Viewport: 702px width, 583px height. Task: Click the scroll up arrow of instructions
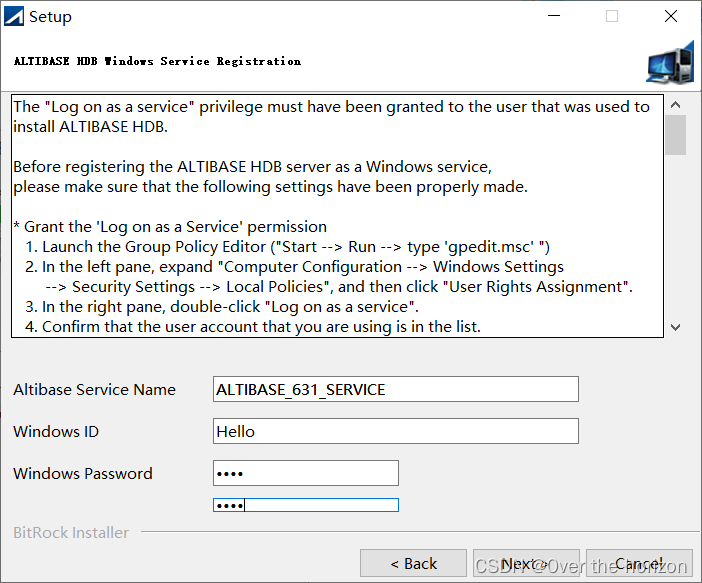click(x=676, y=105)
